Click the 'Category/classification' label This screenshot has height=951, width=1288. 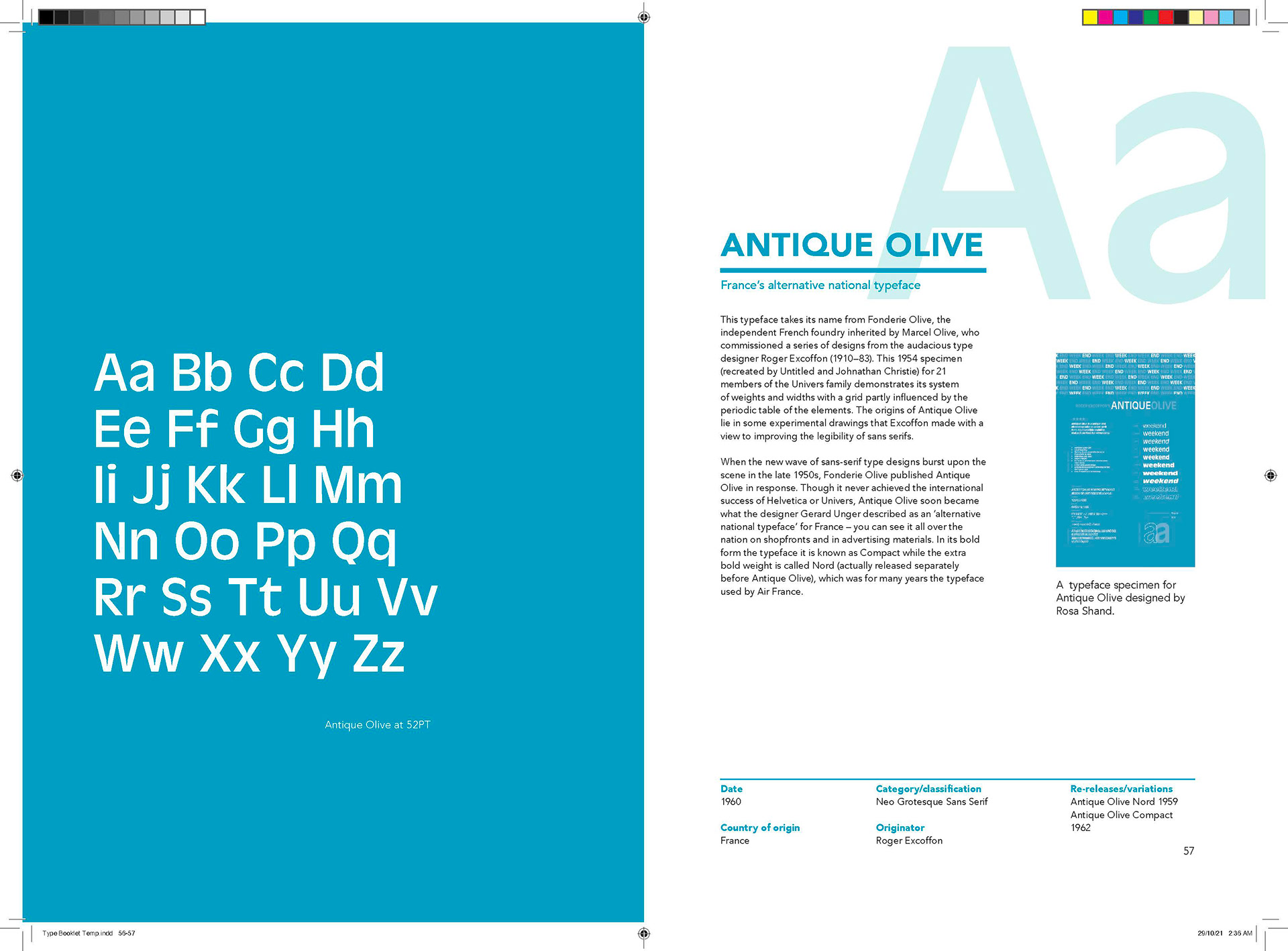(x=928, y=789)
